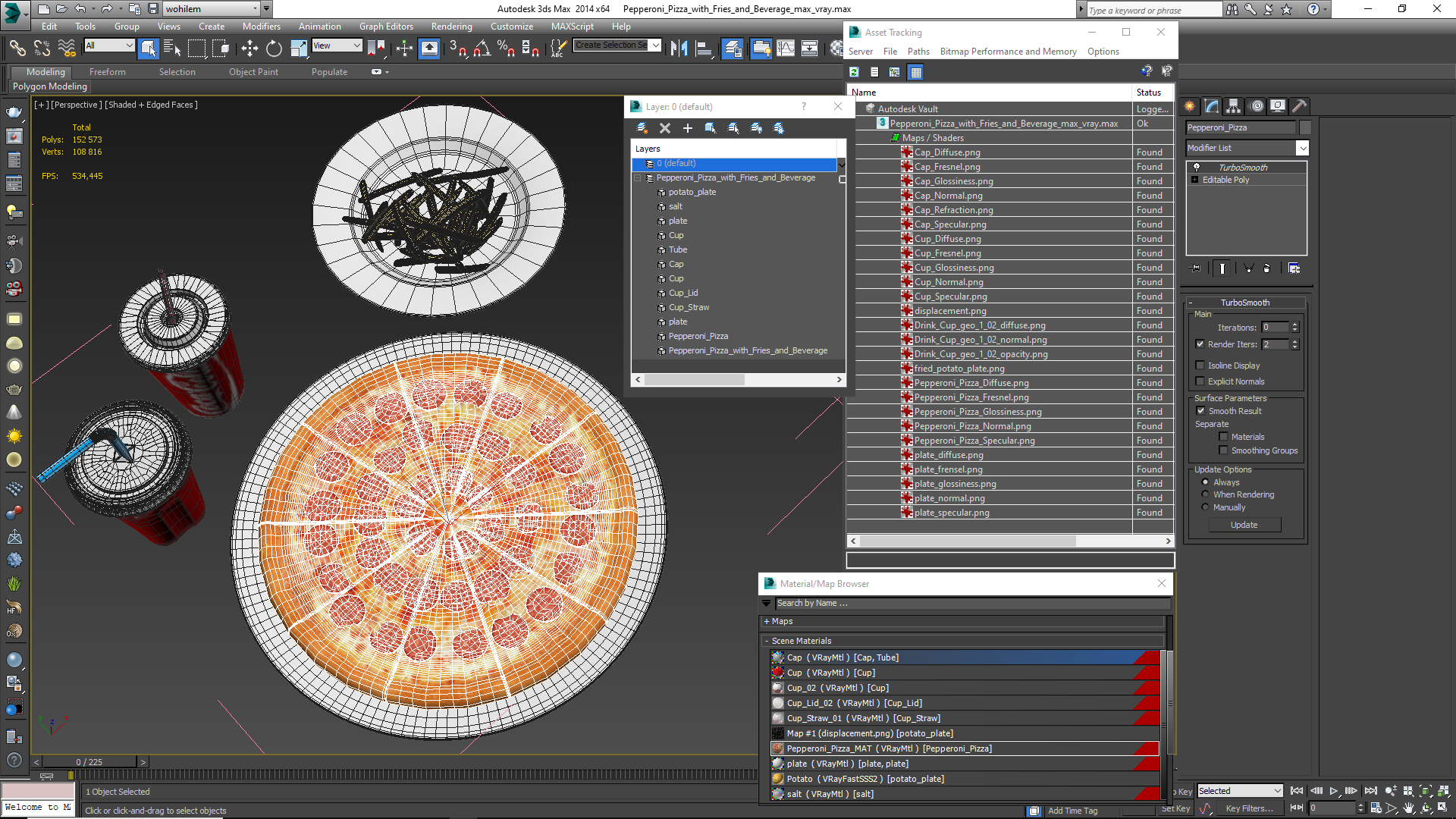
Task: Click delete layer X icon in Layer dialog
Action: (x=665, y=128)
